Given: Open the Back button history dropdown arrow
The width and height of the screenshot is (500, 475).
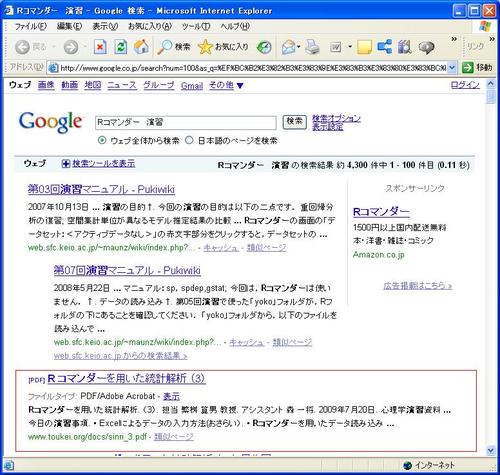Looking at the screenshot, I should click(54, 47).
